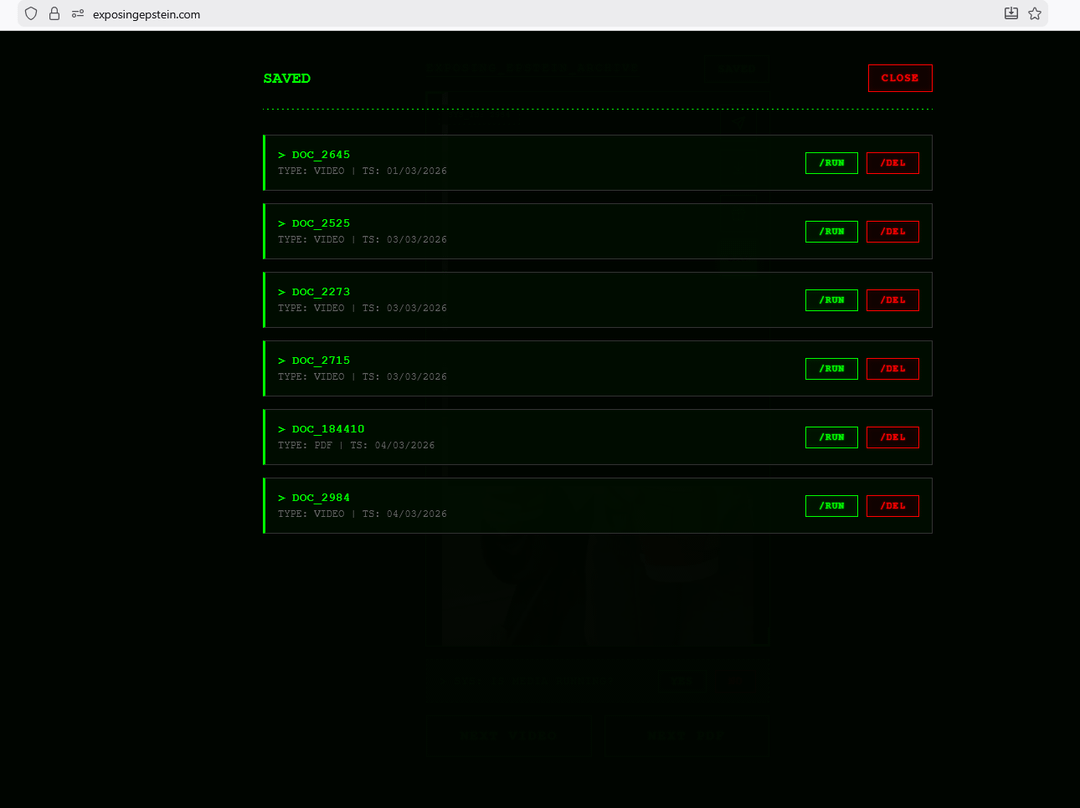Click the shield icon in address bar
The width and height of the screenshot is (1080, 808).
pyautogui.click(x=31, y=14)
